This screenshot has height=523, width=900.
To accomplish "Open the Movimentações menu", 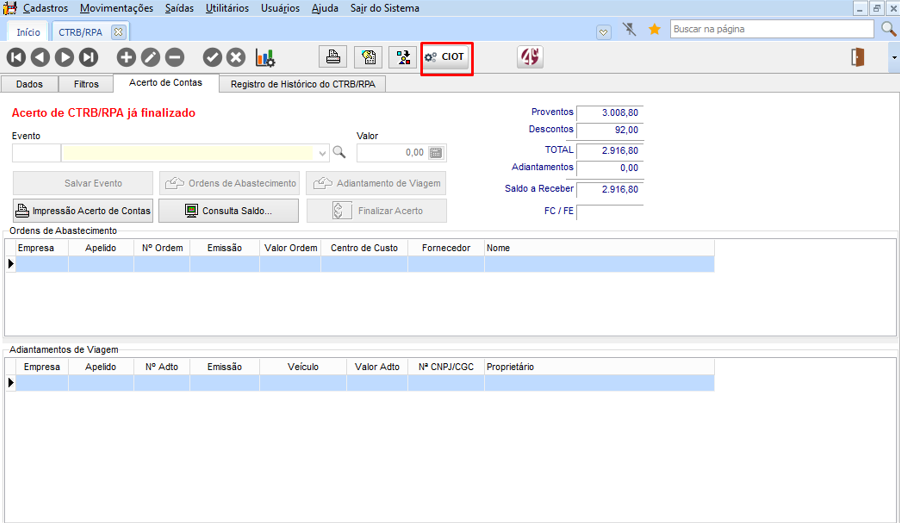I will (117, 8).
